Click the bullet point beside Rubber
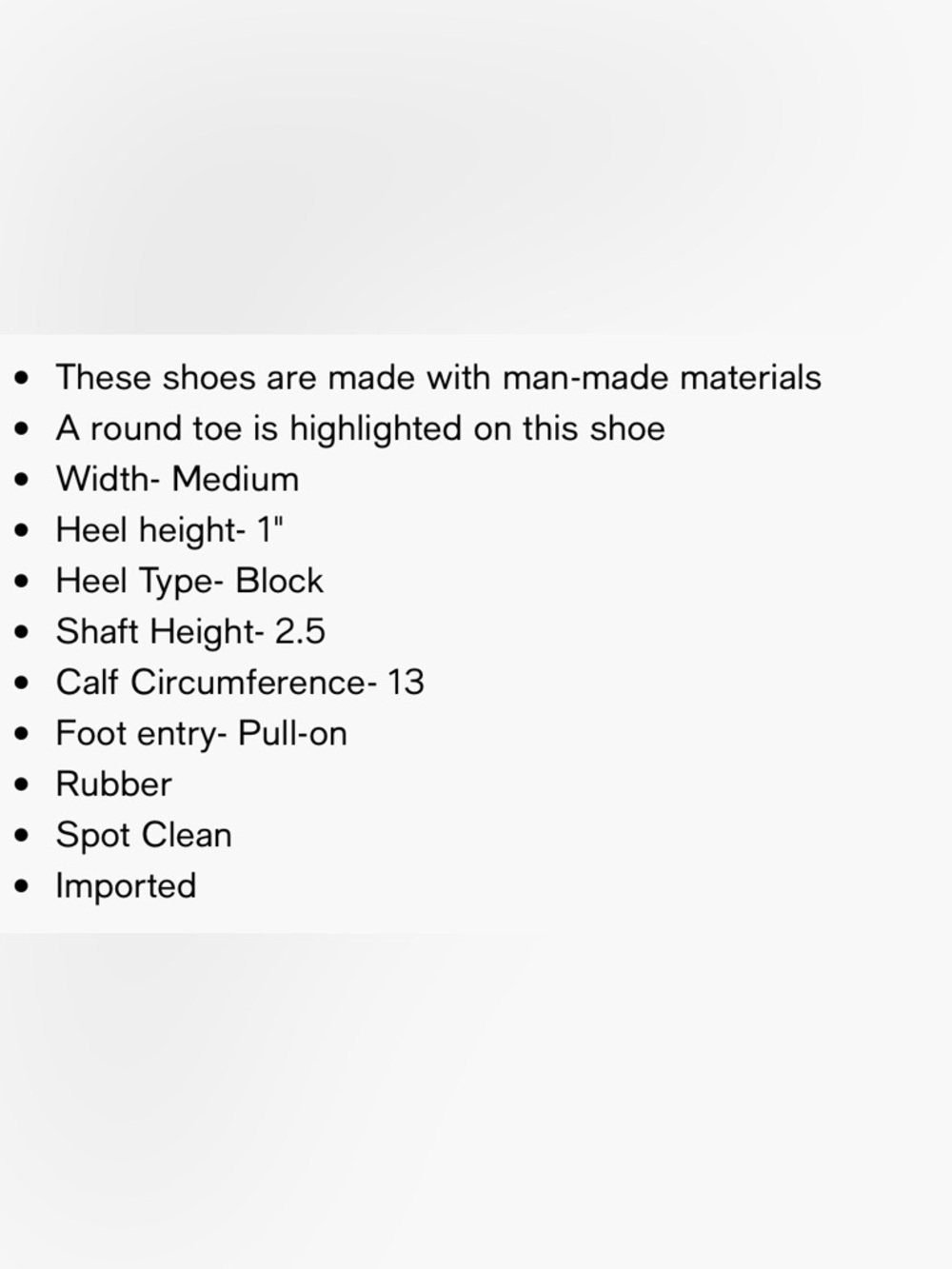 [23, 785]
